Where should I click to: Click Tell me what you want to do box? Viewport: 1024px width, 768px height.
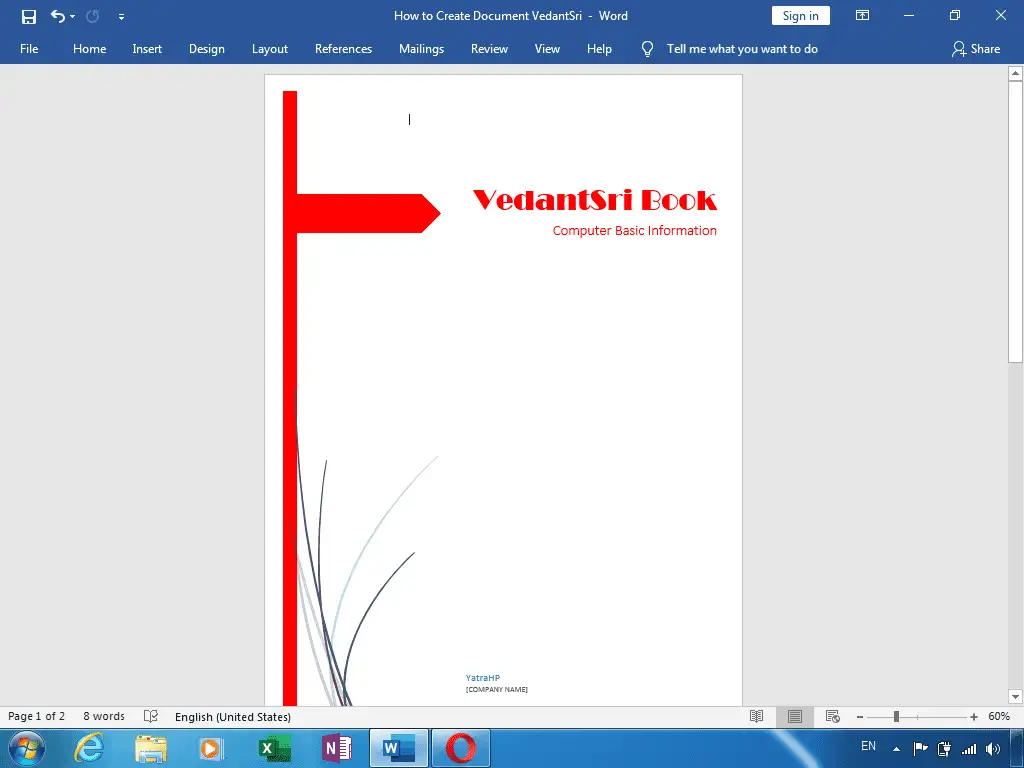pyautogui.click(x=742, y=49)
